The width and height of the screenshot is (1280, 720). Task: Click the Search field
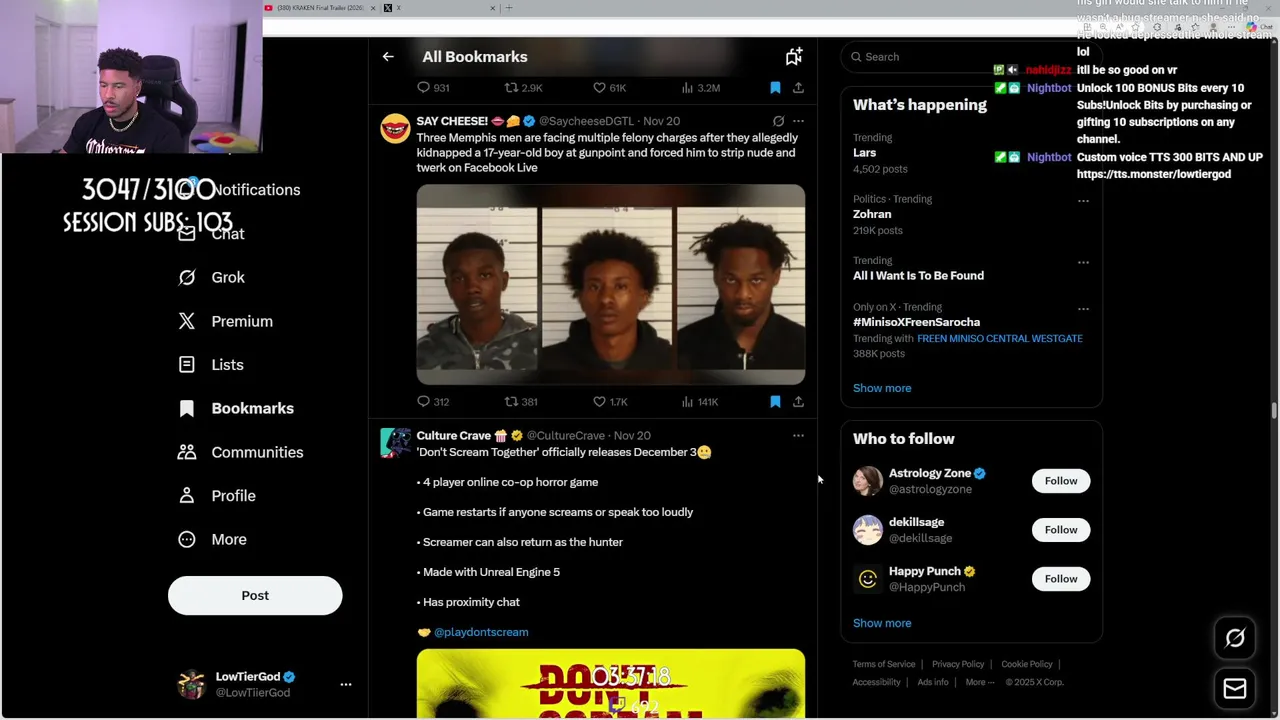click(x=970, y=57)
